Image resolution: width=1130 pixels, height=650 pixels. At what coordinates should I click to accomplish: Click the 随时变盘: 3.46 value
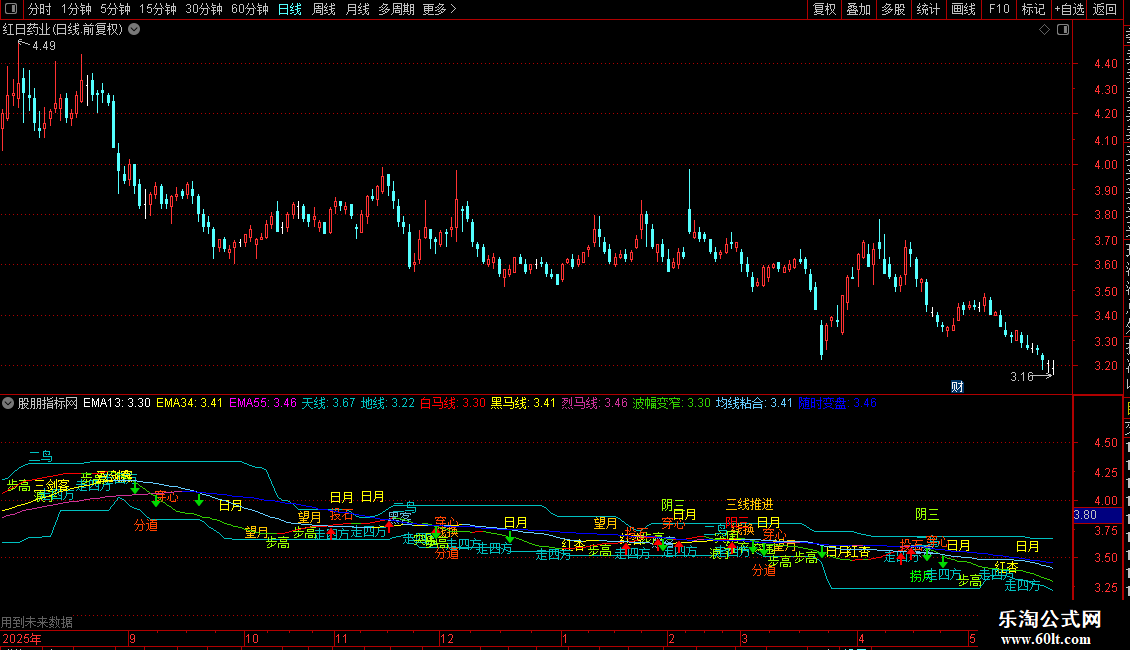tap(837, 404)
